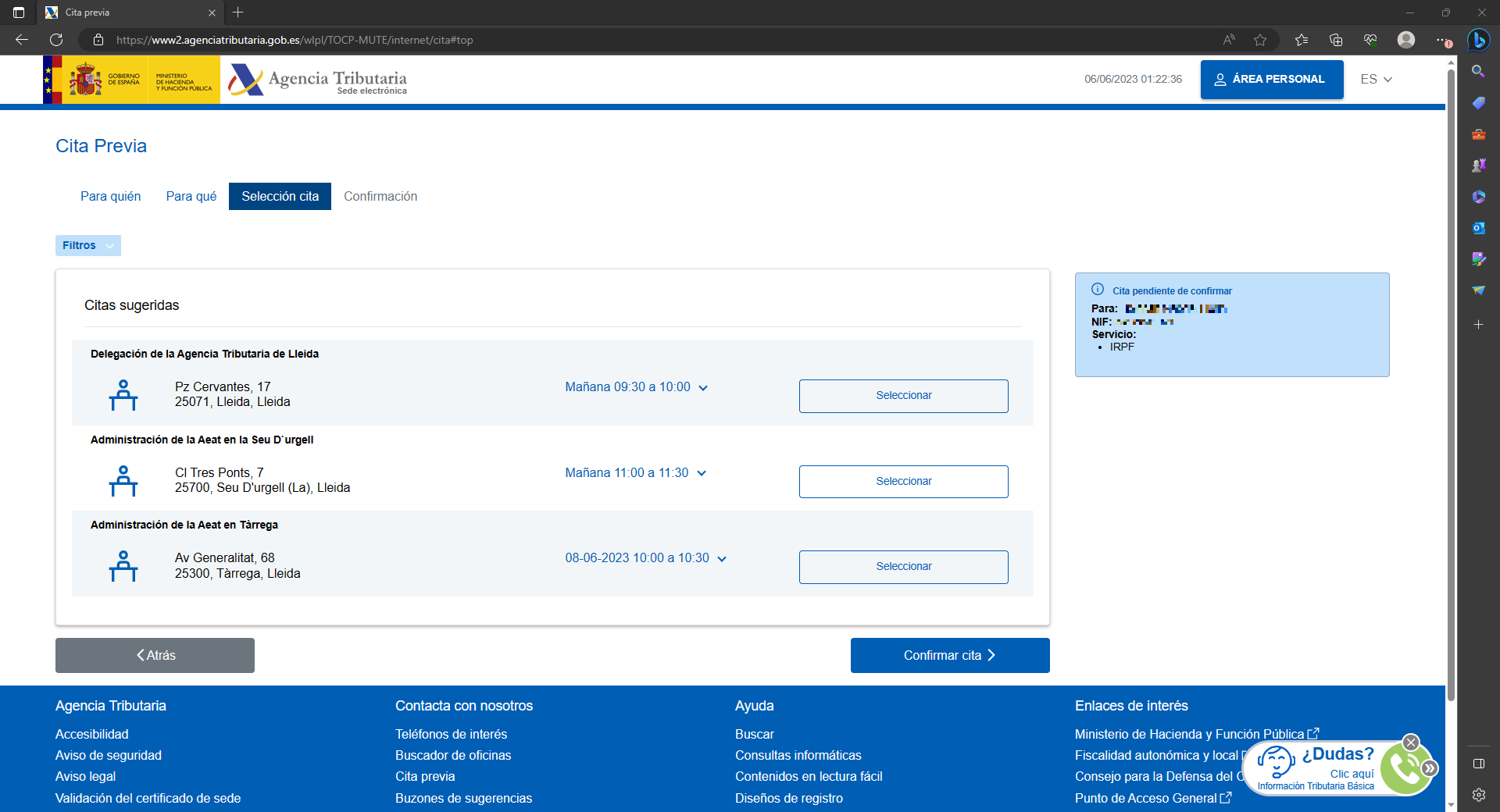
Task: Expand the Filtros dropdown
Action: [x=88, y=245]
